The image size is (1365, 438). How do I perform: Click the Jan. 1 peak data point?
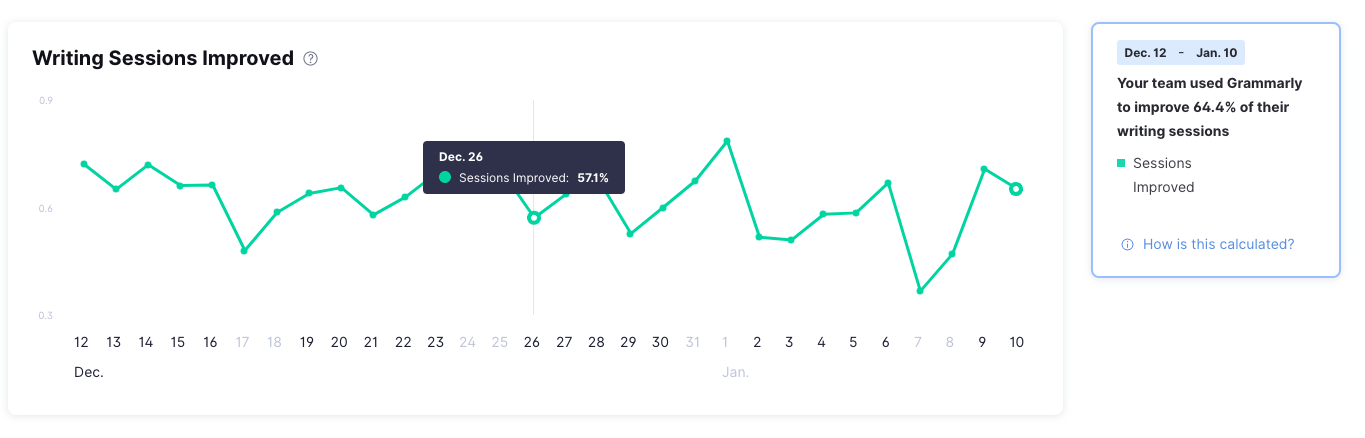pyautogui.click(x=727, y=141)
